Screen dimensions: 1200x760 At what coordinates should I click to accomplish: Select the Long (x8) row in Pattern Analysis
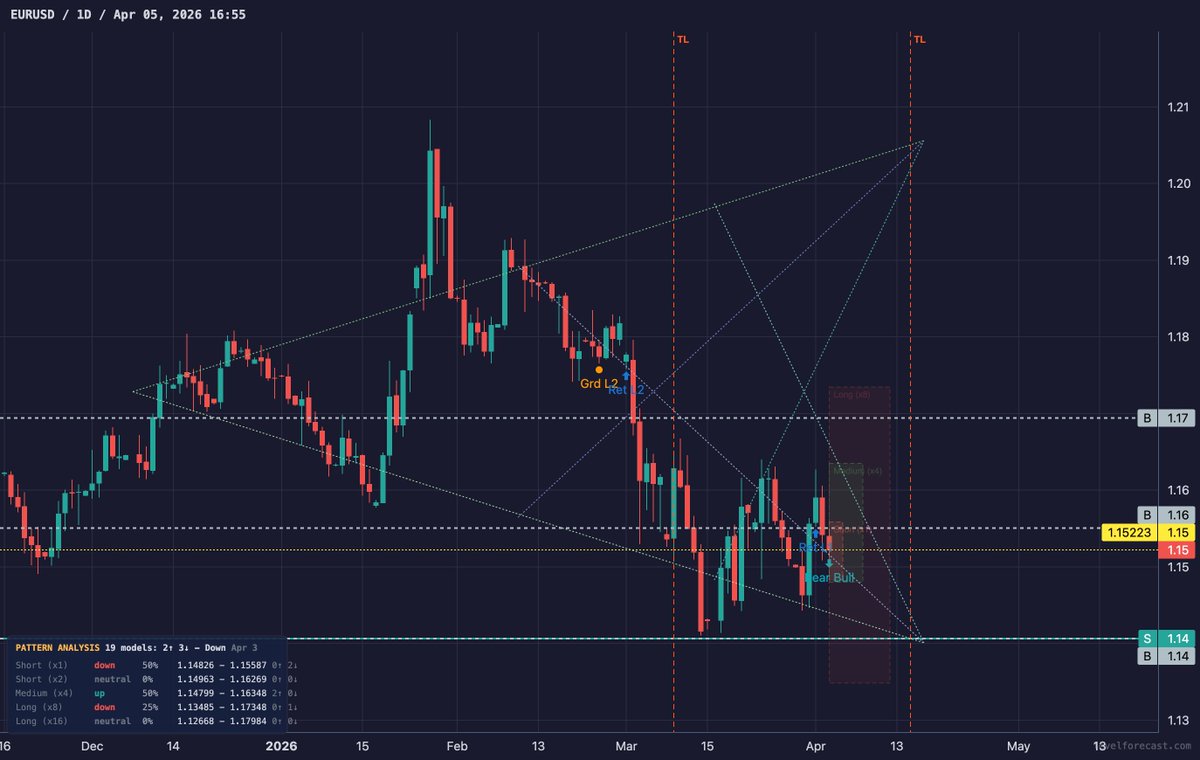coord(156,706)
